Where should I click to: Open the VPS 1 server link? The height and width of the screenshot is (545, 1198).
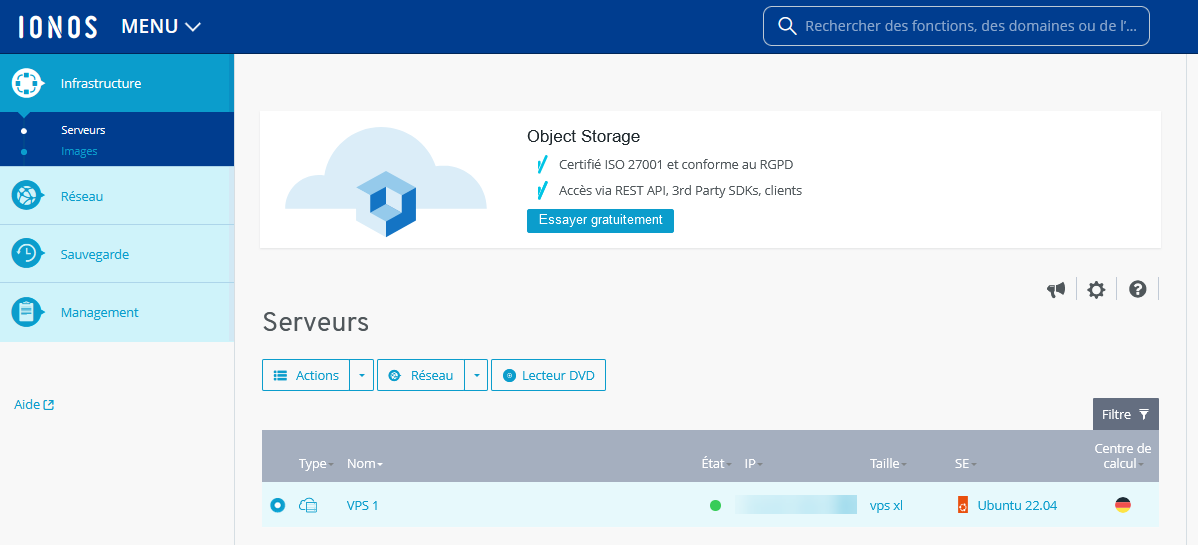pos(362,505)
